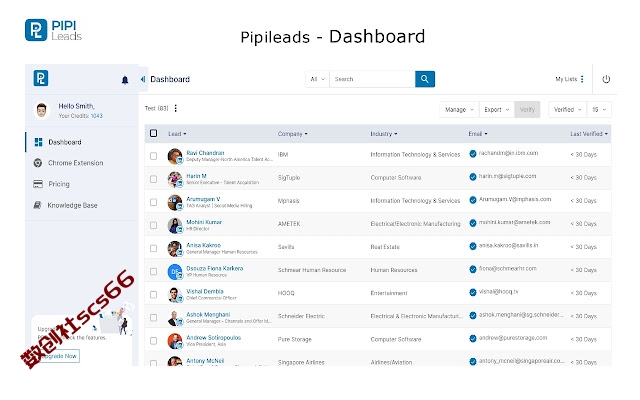Click the Dashboard grid icon in the sidebar
This screenshot has width=640, height=400.
tap(38, 142)
